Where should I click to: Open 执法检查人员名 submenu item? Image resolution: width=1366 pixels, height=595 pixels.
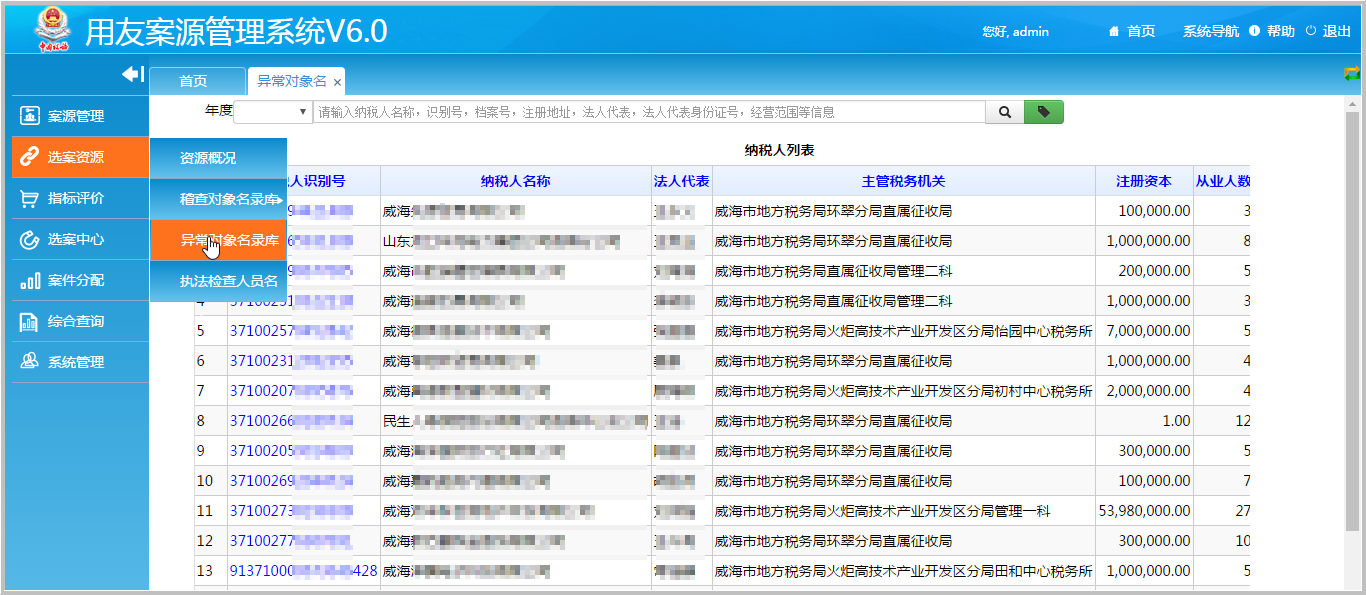point(218,281)
